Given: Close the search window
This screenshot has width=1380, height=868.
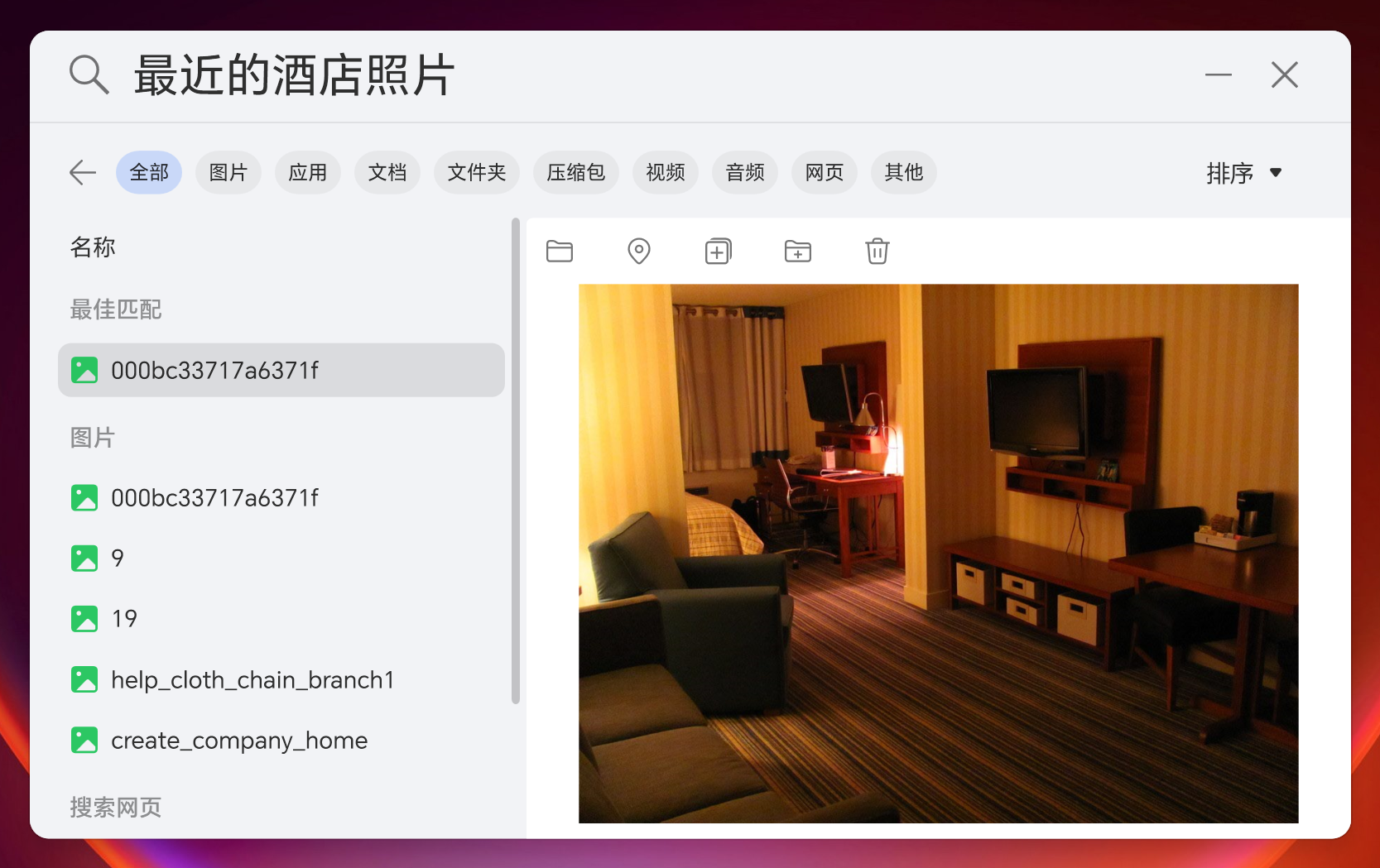Looking at the screenshot, I should pos(1285,75).
